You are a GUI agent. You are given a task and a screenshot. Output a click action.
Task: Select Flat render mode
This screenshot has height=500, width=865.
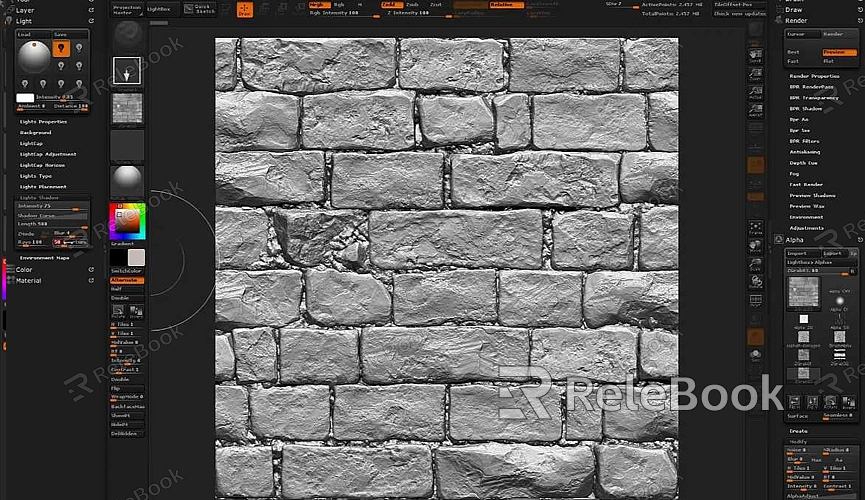(x=829, y=61)
